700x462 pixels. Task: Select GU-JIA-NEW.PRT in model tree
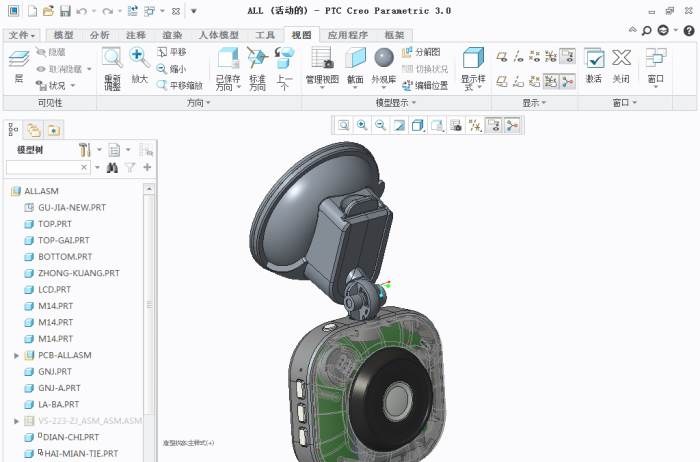click(x=65, y=208)
